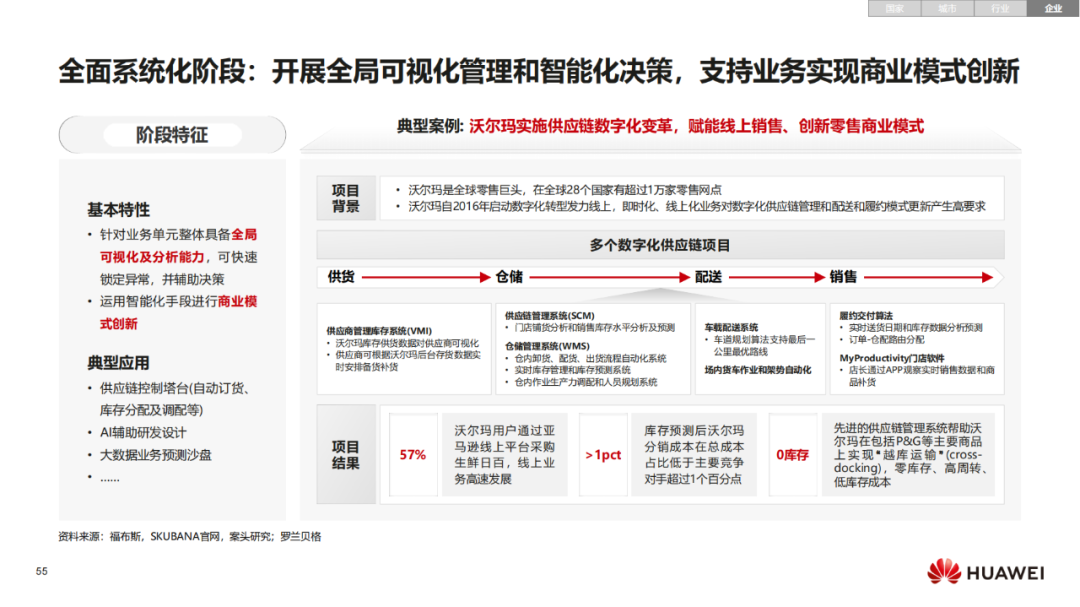Select the 57% result box
Screen dimensions: 1080x607
[x=413, y=455]
